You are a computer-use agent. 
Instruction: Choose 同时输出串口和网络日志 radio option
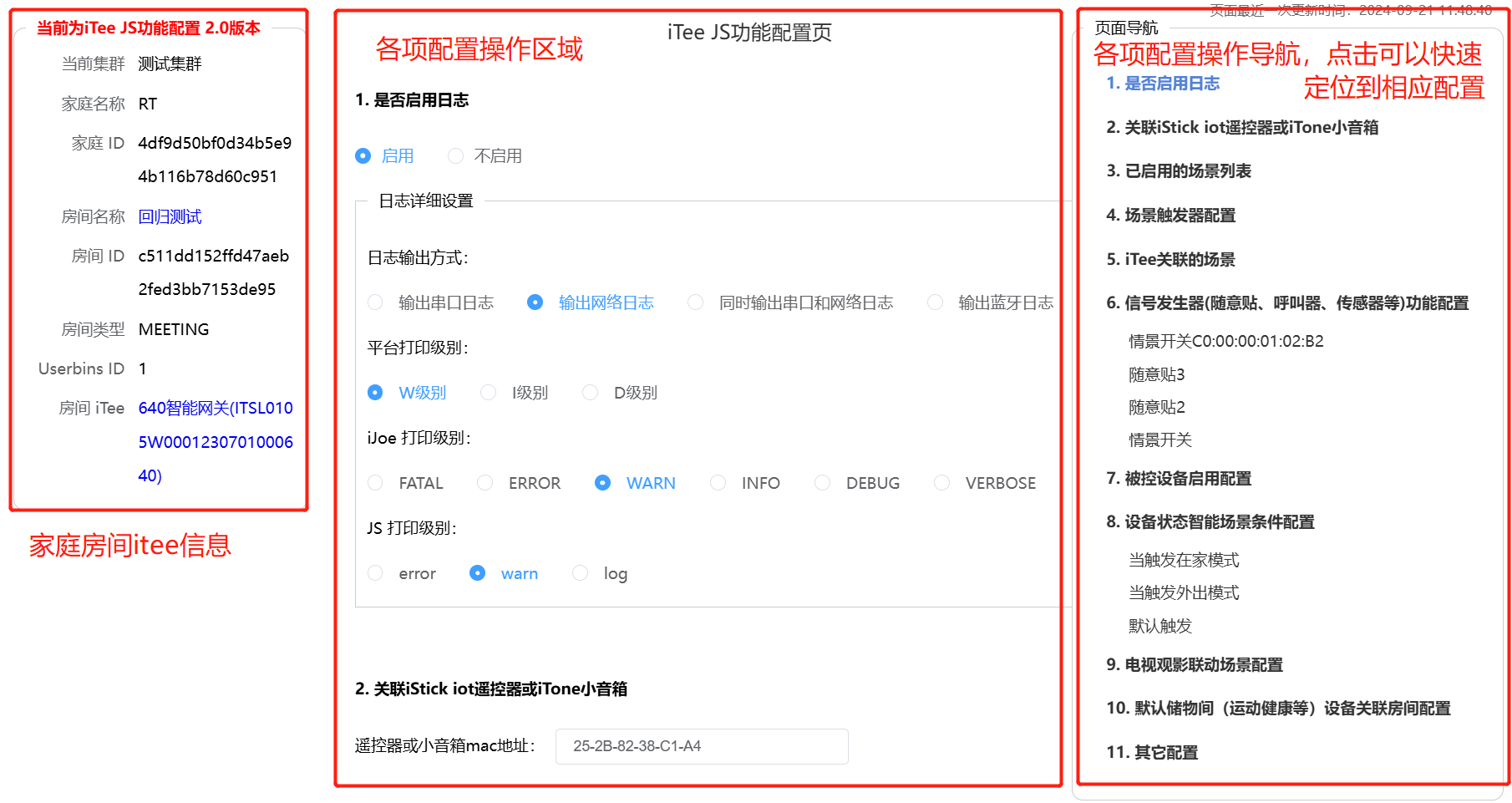point(696,302)
